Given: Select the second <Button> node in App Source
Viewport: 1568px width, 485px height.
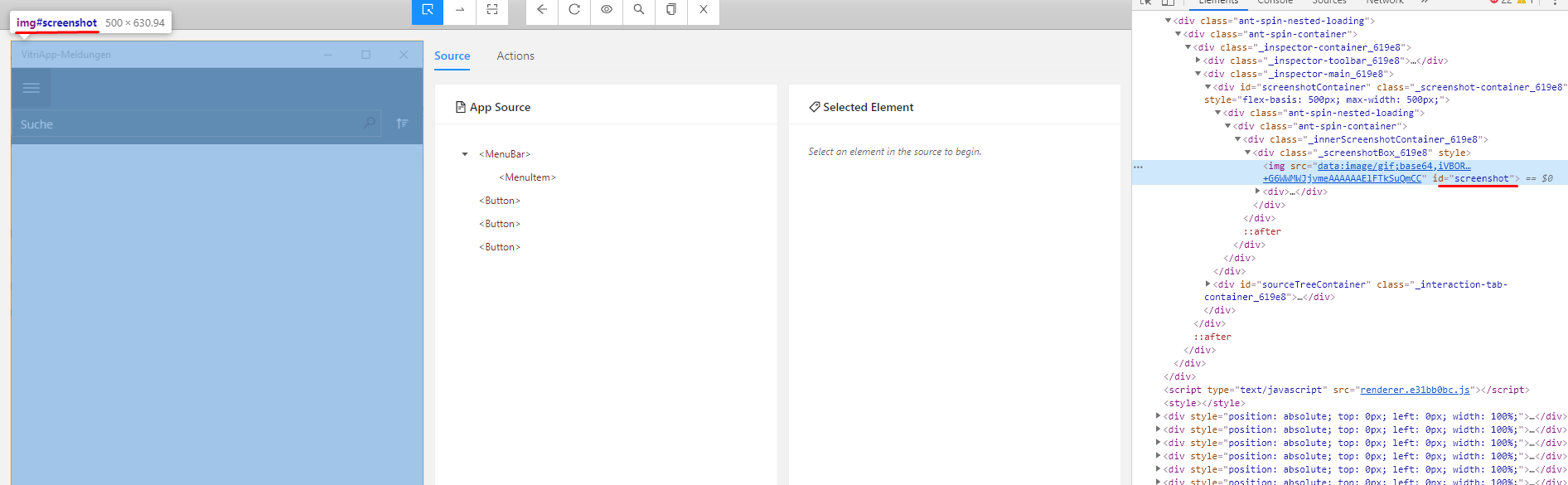Looking at the screenshot, I should (500, 224).
